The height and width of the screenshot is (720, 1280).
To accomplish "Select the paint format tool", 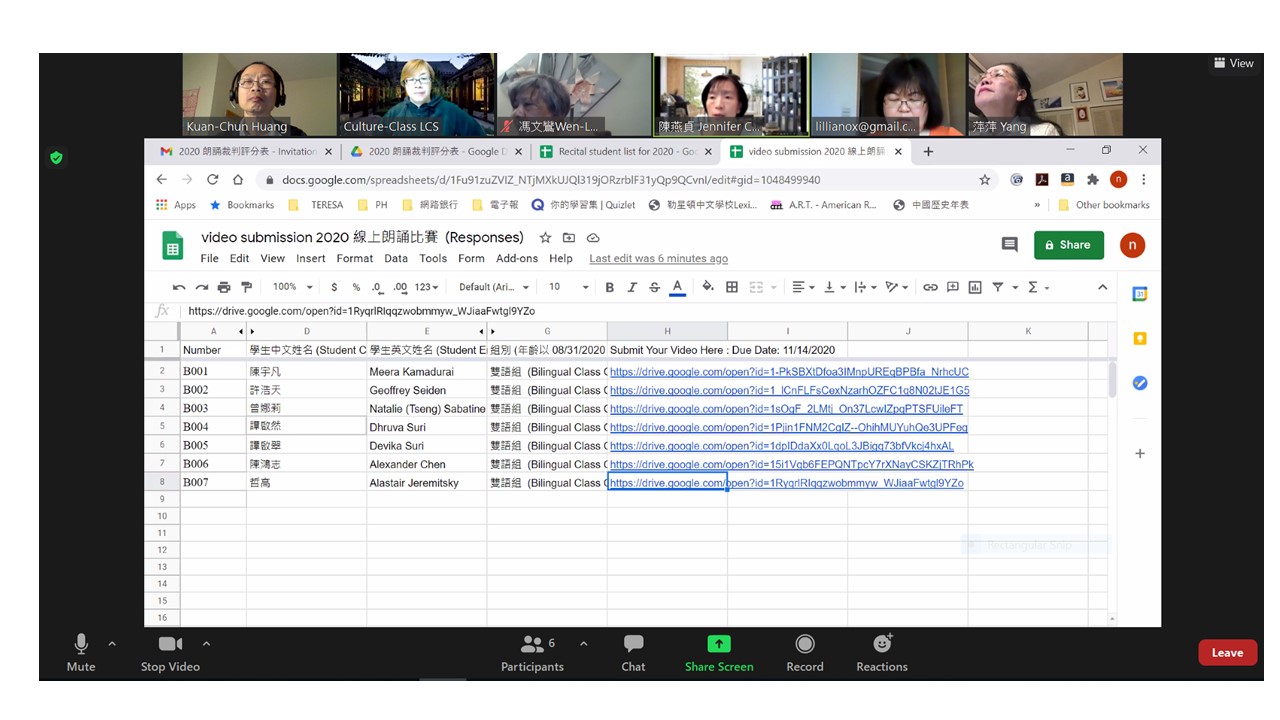I will click(246, 287).
